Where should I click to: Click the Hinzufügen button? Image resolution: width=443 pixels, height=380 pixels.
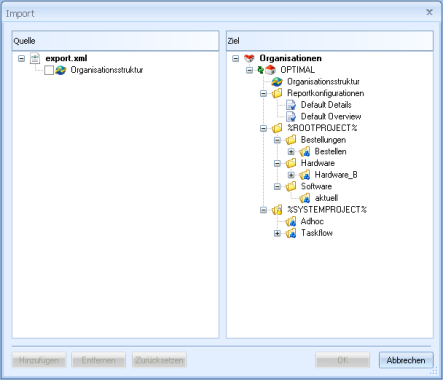[39, 360]
